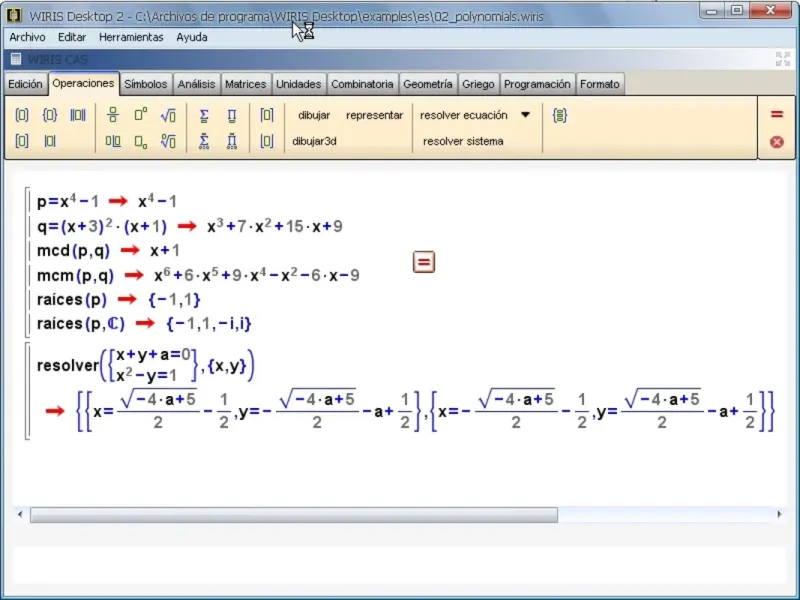Click the dibujar button
The height and width of the screenshot is (600, 800).
point(314,115)
